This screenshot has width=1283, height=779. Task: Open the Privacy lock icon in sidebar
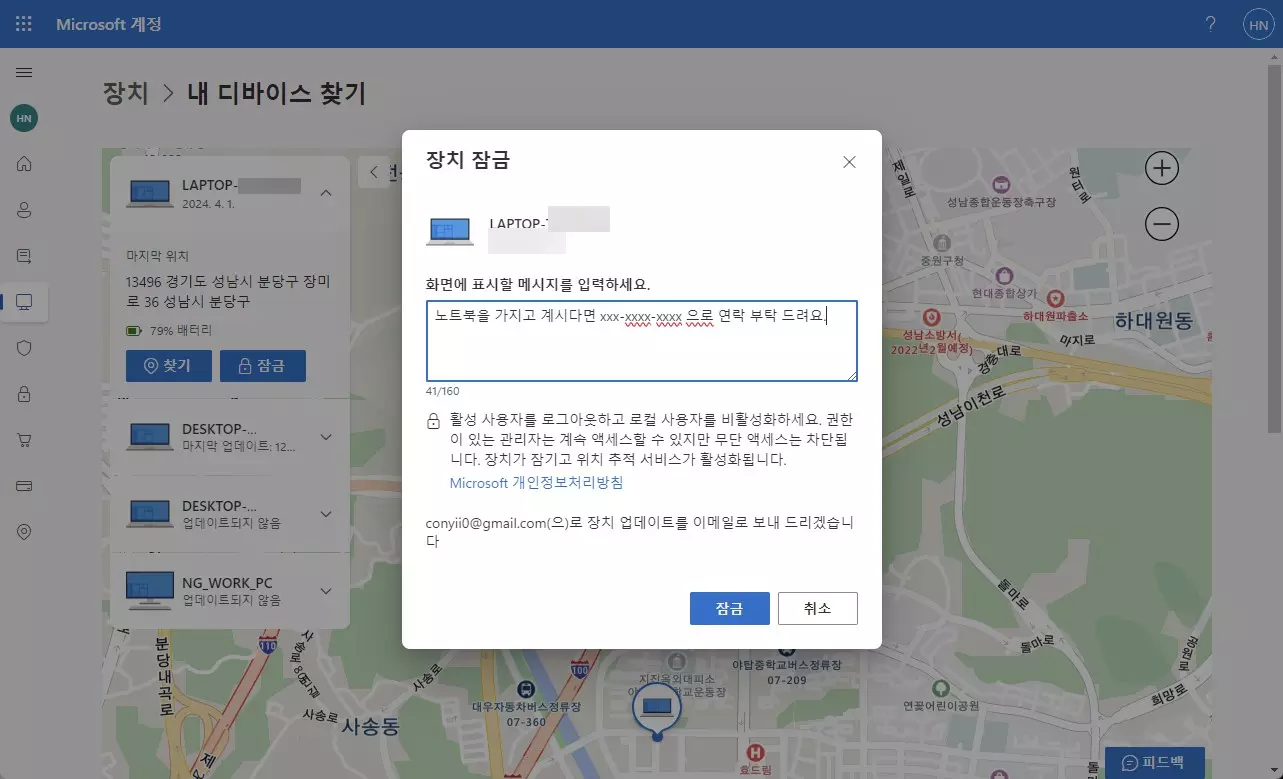coord(24,394)
